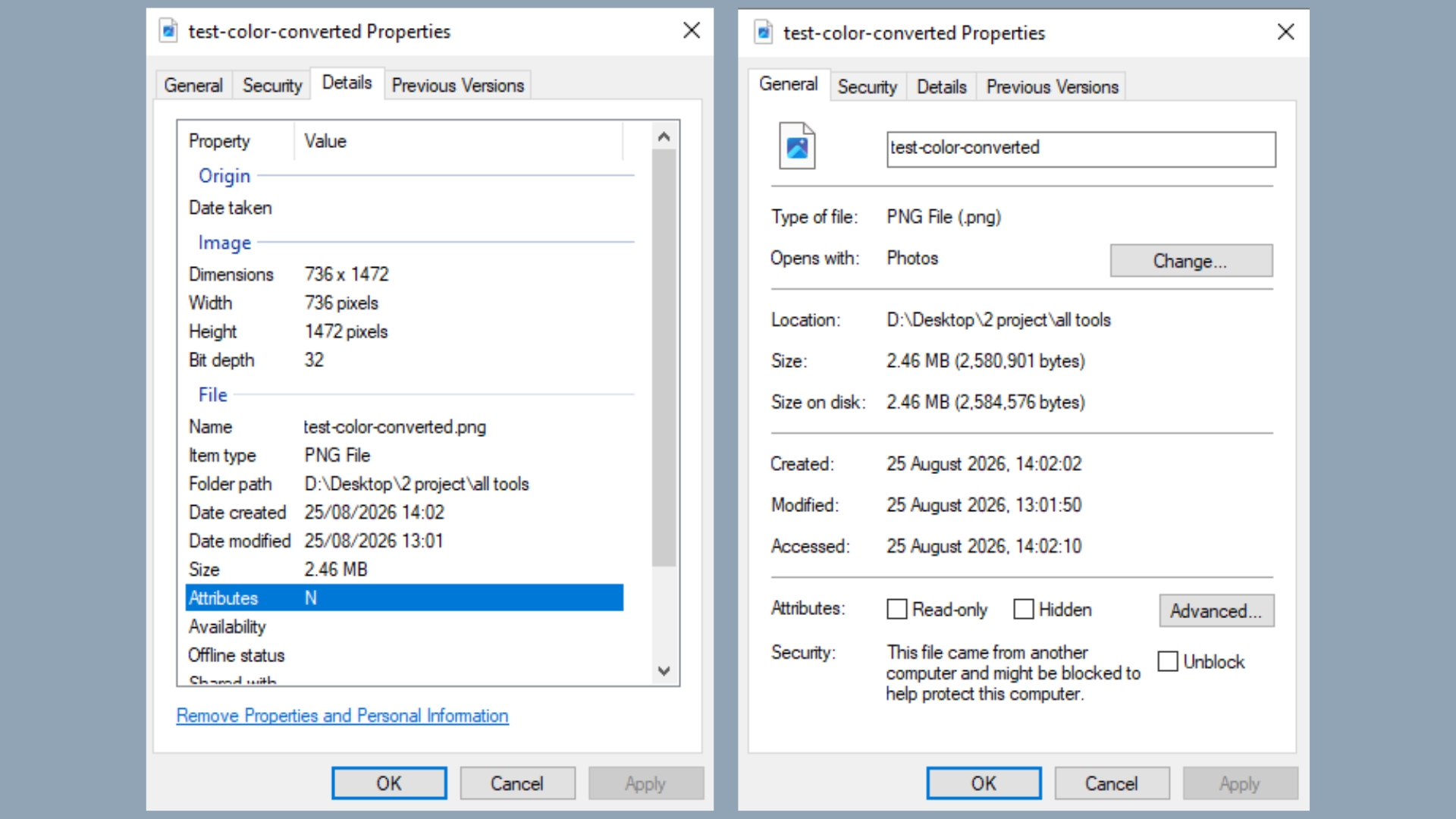The image size is (1456, 819).
Task: Select the Availability row
Action: tap(404, 626)
